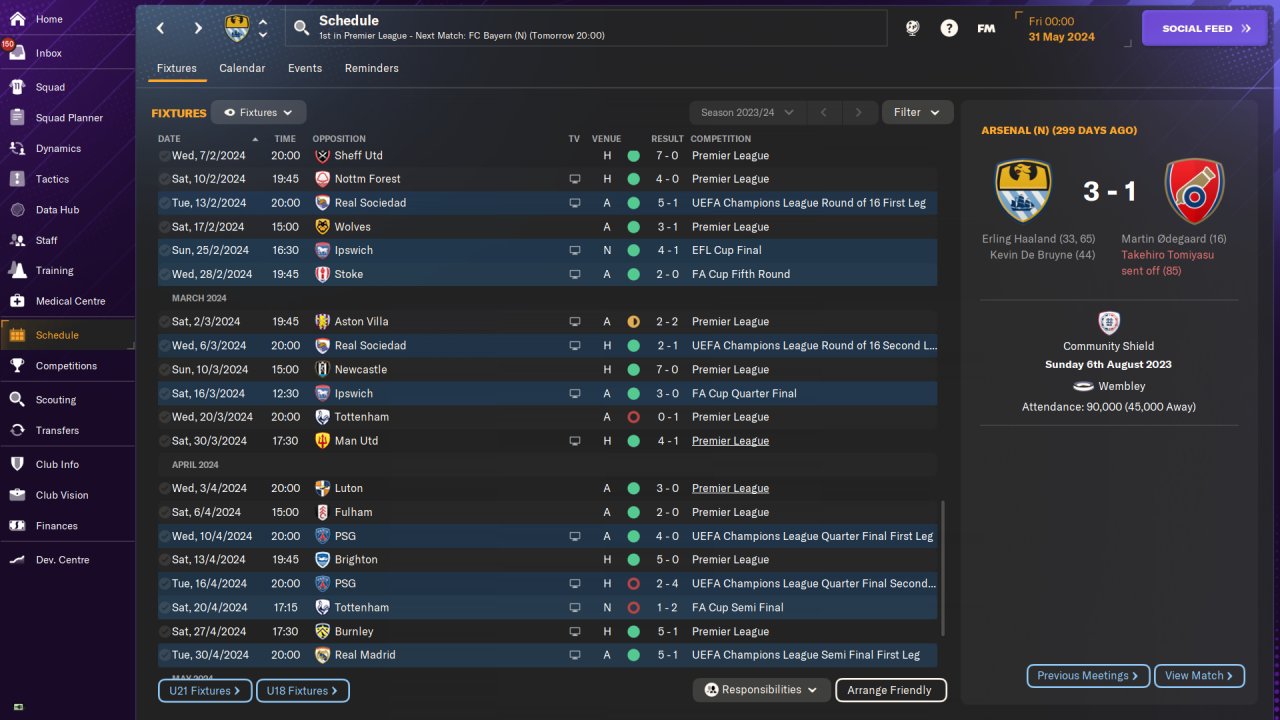Open the Previous Meetings link
The height and width of the screenshot is (720, 1280).
coord(1088,676)
